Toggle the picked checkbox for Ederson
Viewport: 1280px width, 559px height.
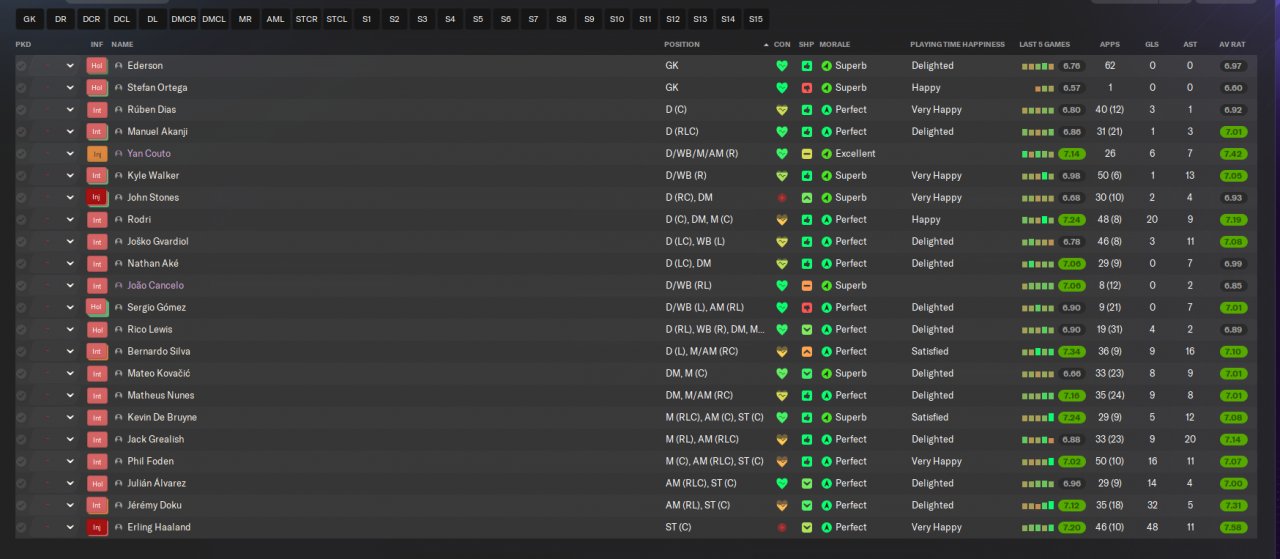tap(22, 66)
